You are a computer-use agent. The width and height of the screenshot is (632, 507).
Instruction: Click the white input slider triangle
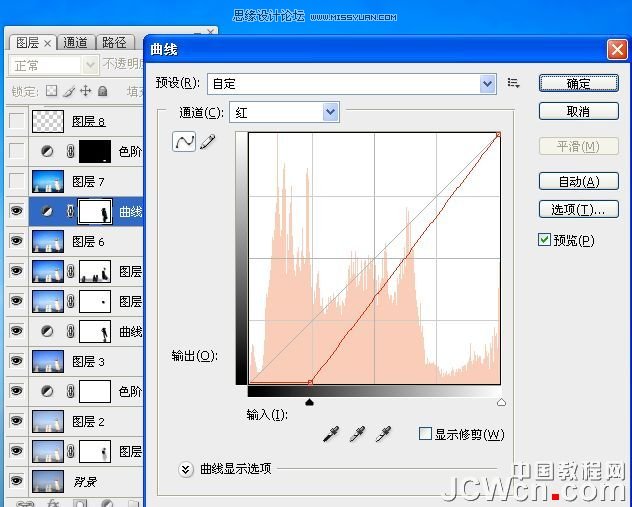coord(501,402)
